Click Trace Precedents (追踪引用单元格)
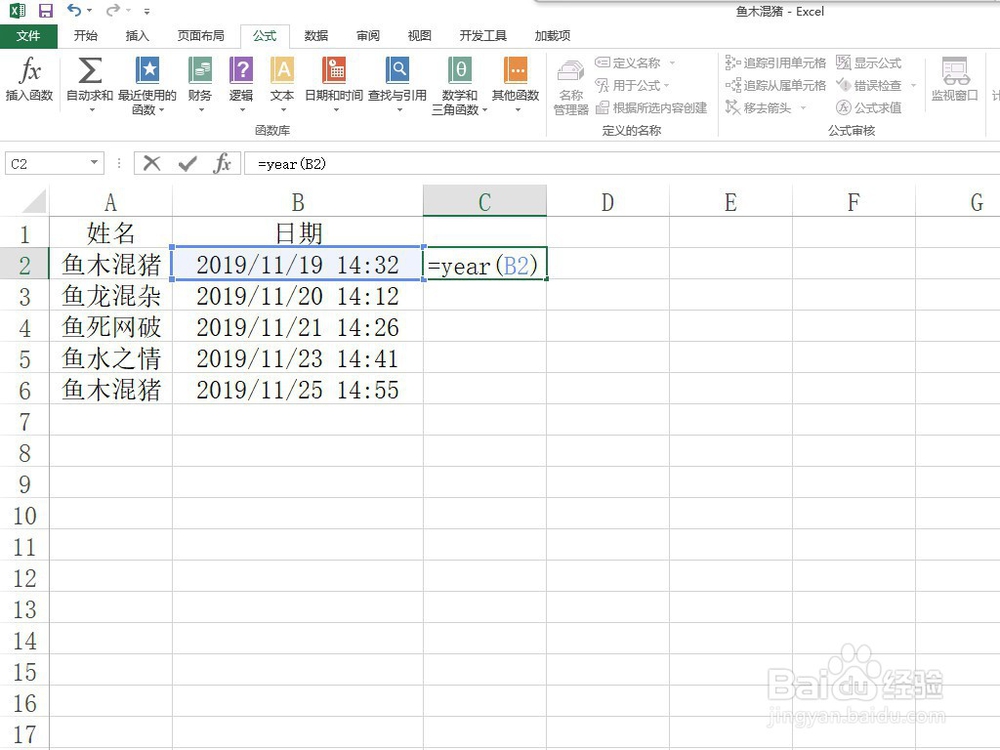The image size is (1000, 750). tap(776, 63)
